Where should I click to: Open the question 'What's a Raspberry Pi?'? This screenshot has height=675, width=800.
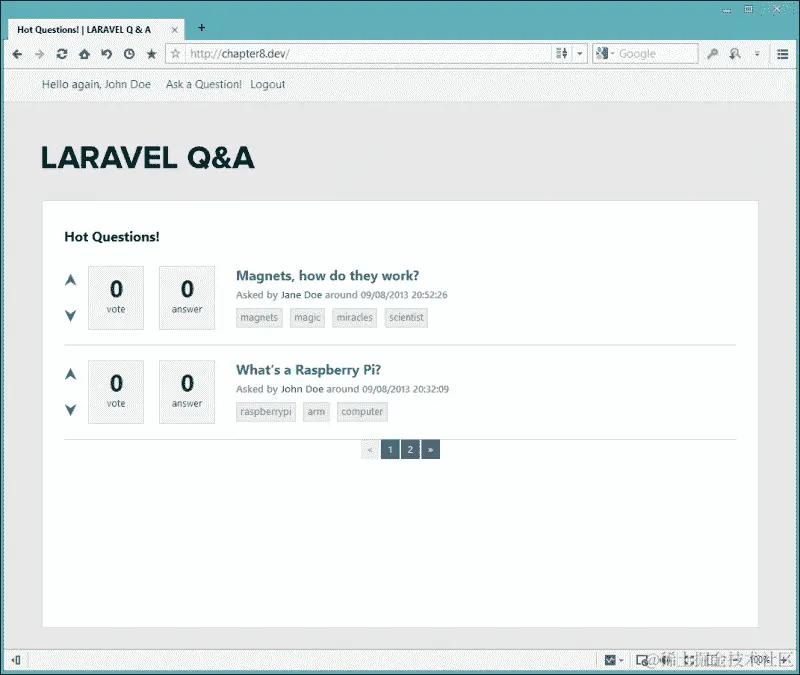point(308,370)
